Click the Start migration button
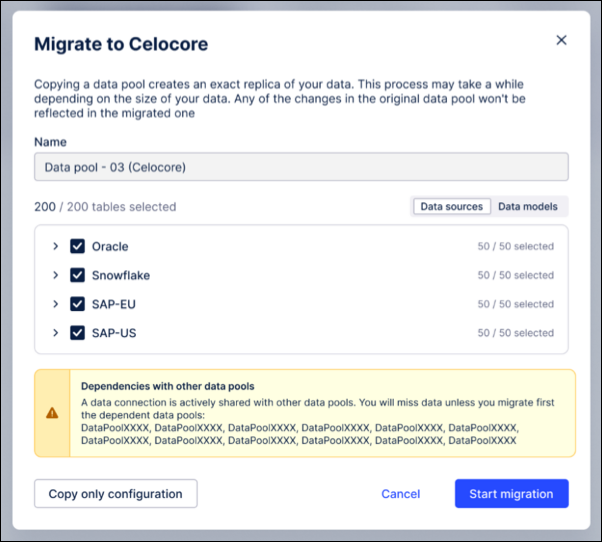This screenshot has height=542, width=602. 511,494
